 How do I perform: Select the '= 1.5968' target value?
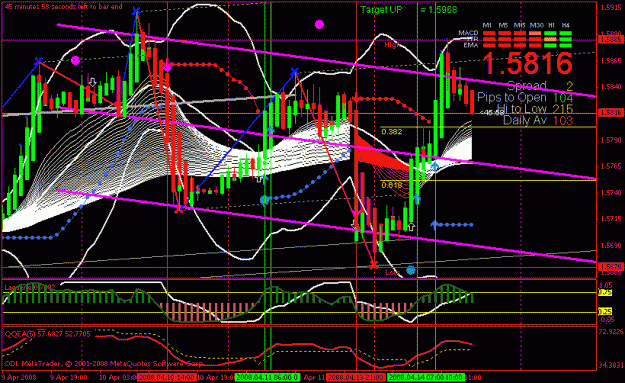[x=438, y=10]
